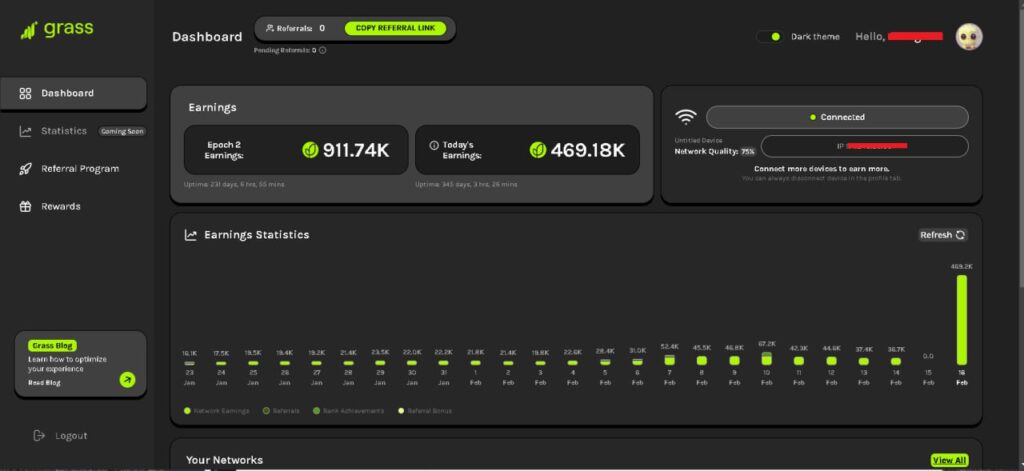Click the 911.74K epoch earnings value
This screenshot has height=471, width=1024.
(x=356, y=150)
